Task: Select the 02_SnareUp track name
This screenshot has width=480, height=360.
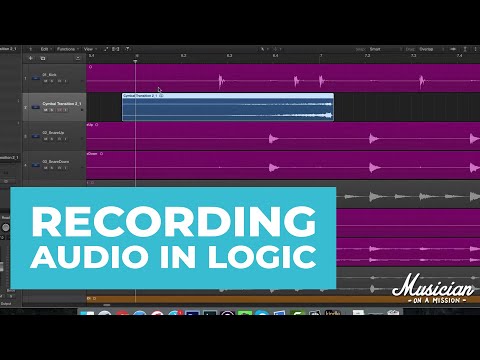Action: point(53,133)
